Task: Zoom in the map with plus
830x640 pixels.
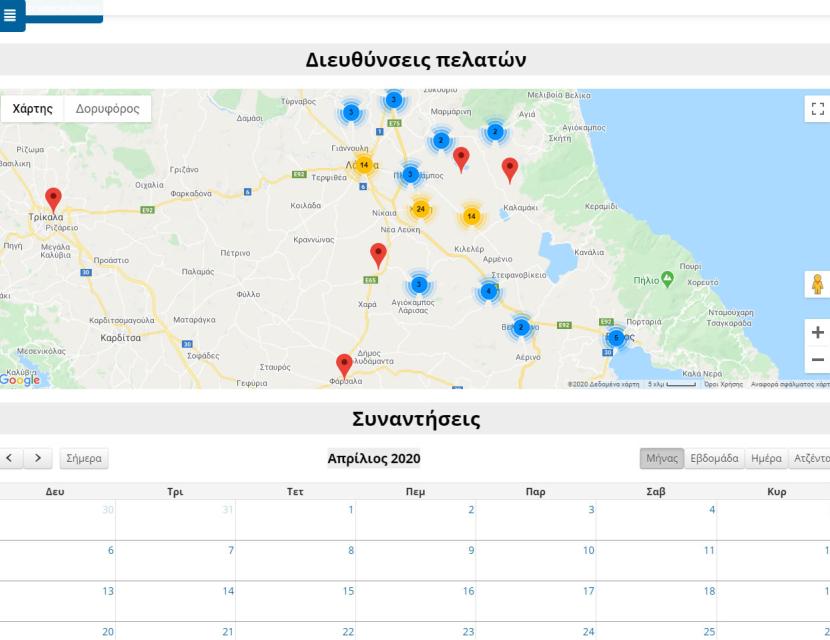Action: coord(817,332)
